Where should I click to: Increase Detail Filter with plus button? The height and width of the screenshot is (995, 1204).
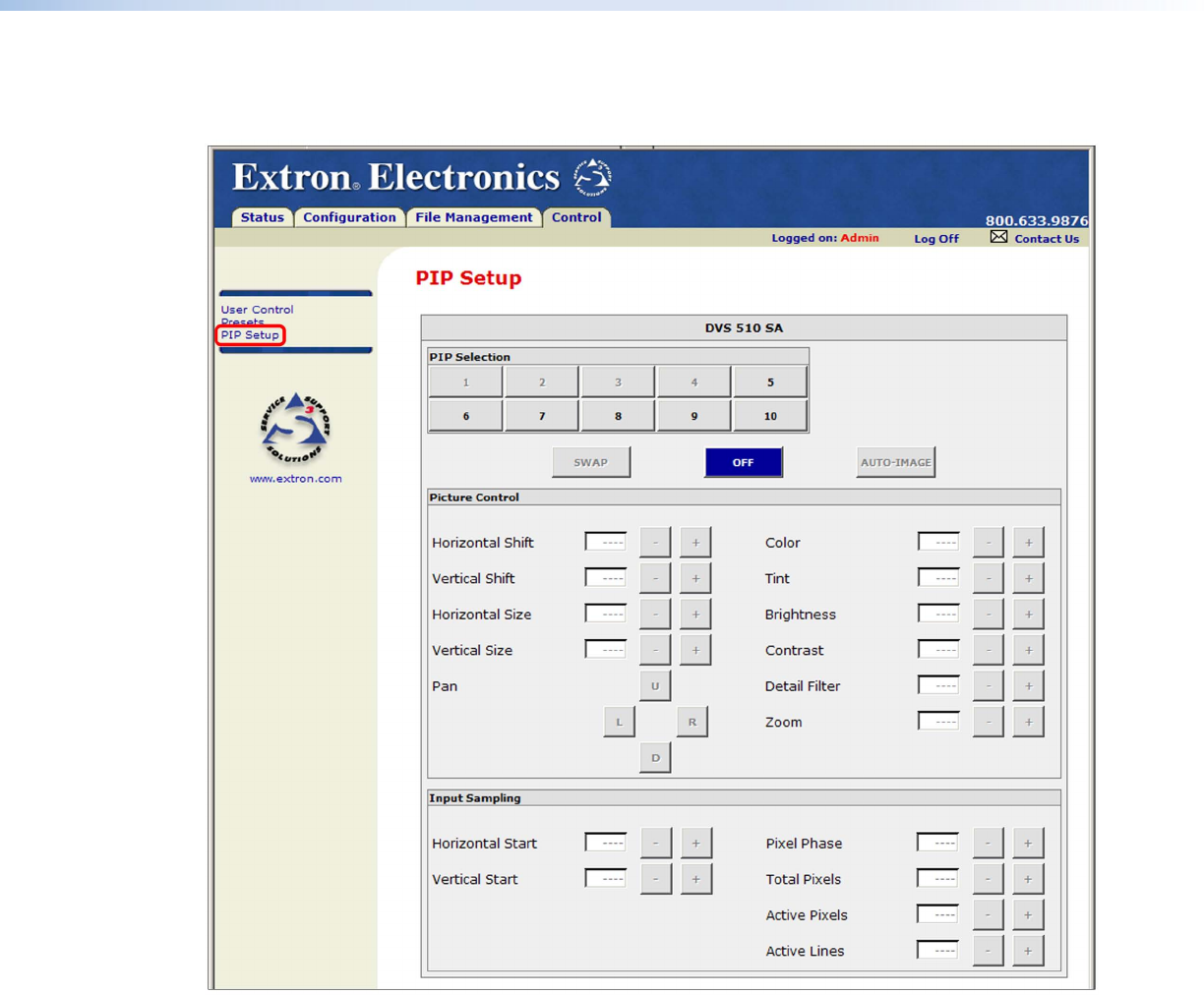[x=1029, y=686]
